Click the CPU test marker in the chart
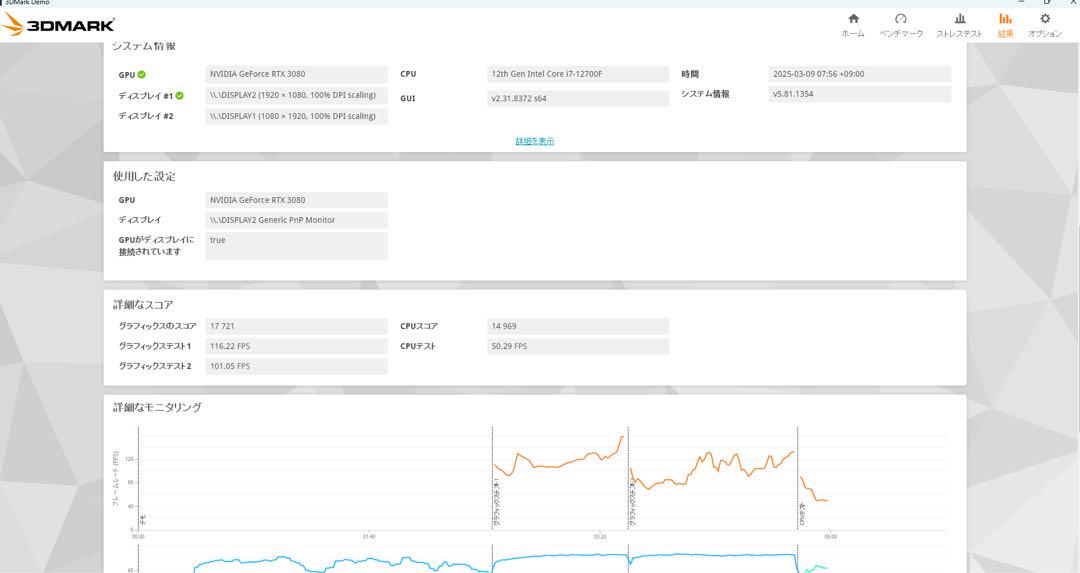Viewport: 1080px width, 573px height. point(802,514)
